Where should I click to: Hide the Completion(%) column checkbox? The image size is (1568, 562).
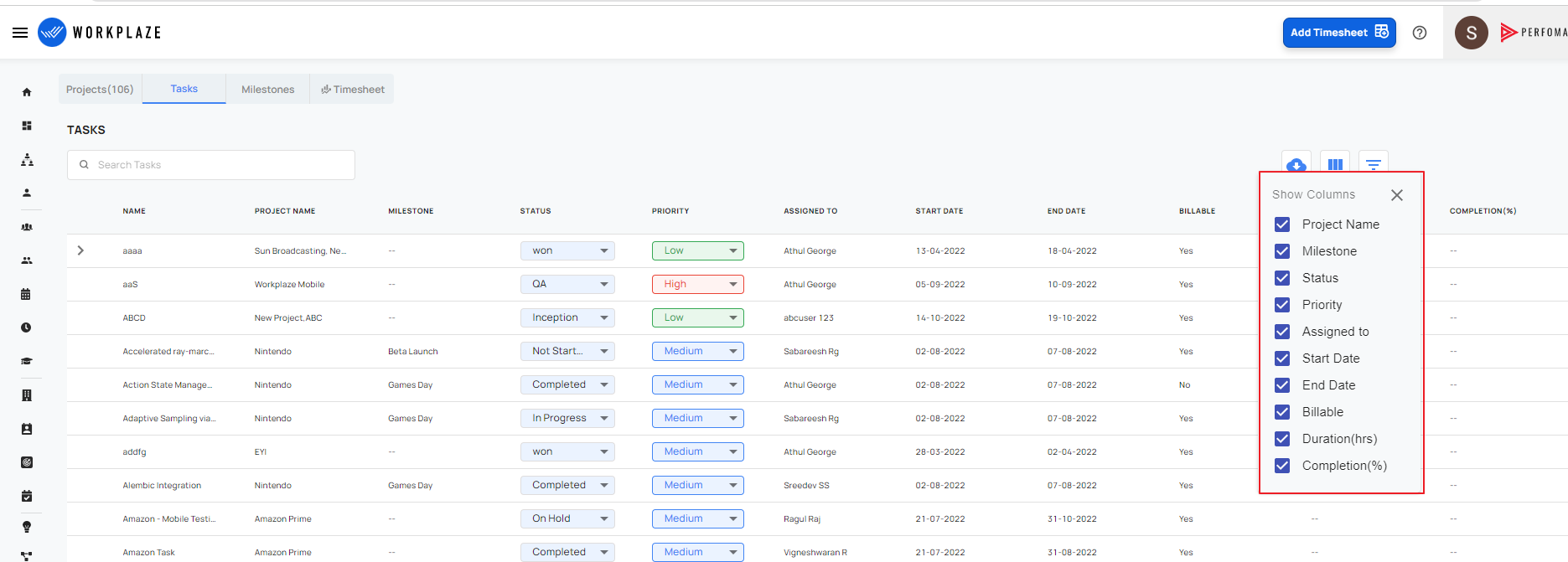point(1282,466)
